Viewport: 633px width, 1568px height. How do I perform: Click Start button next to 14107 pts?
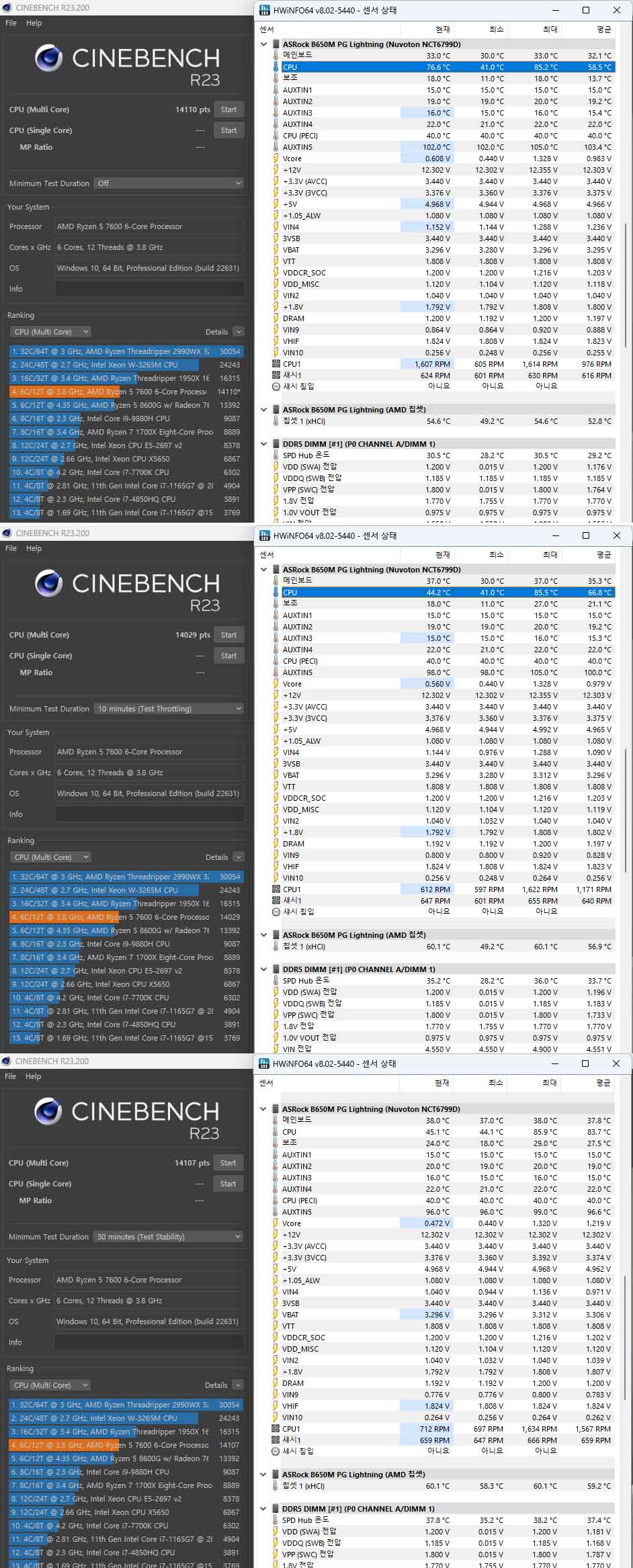coord(228,1163)
